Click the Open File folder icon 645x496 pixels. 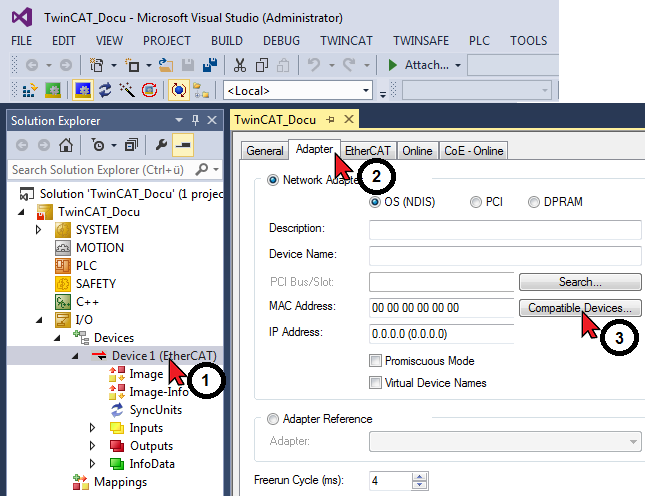coord(166,65)
